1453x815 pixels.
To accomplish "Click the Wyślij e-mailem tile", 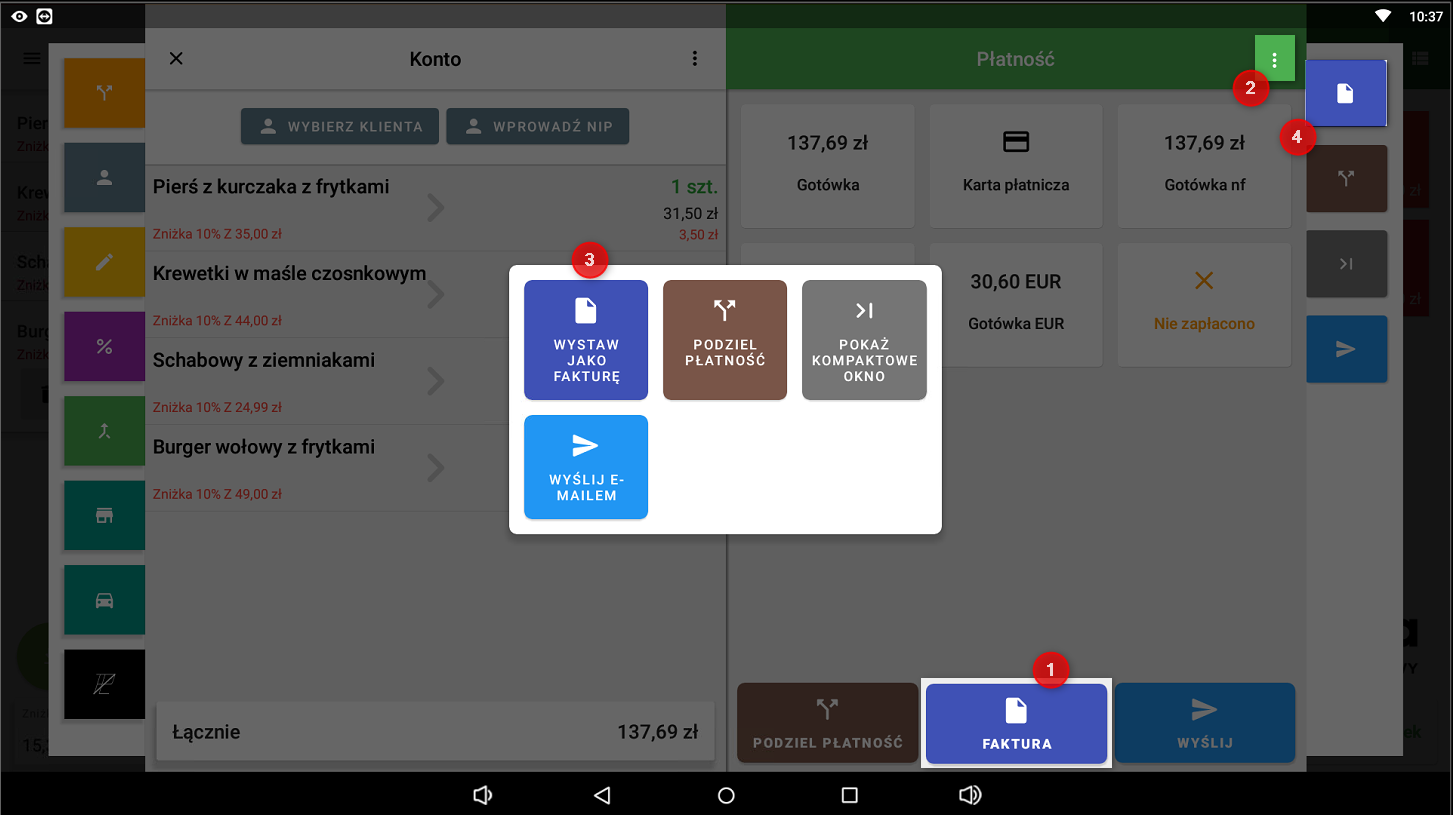I will coord(586,467).
